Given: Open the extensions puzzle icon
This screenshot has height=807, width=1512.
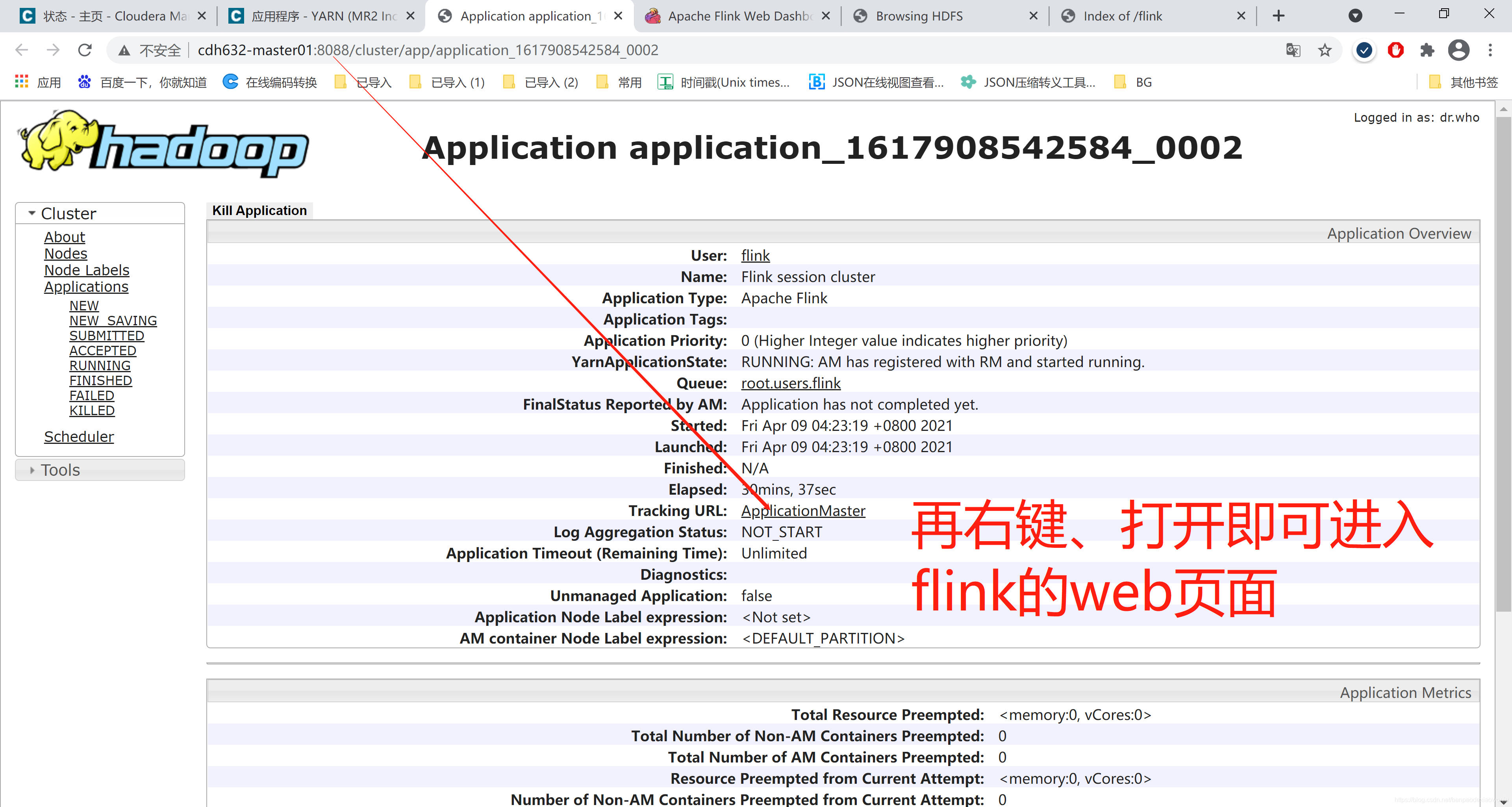Looking at the screenshot, I should (1427, 50).
